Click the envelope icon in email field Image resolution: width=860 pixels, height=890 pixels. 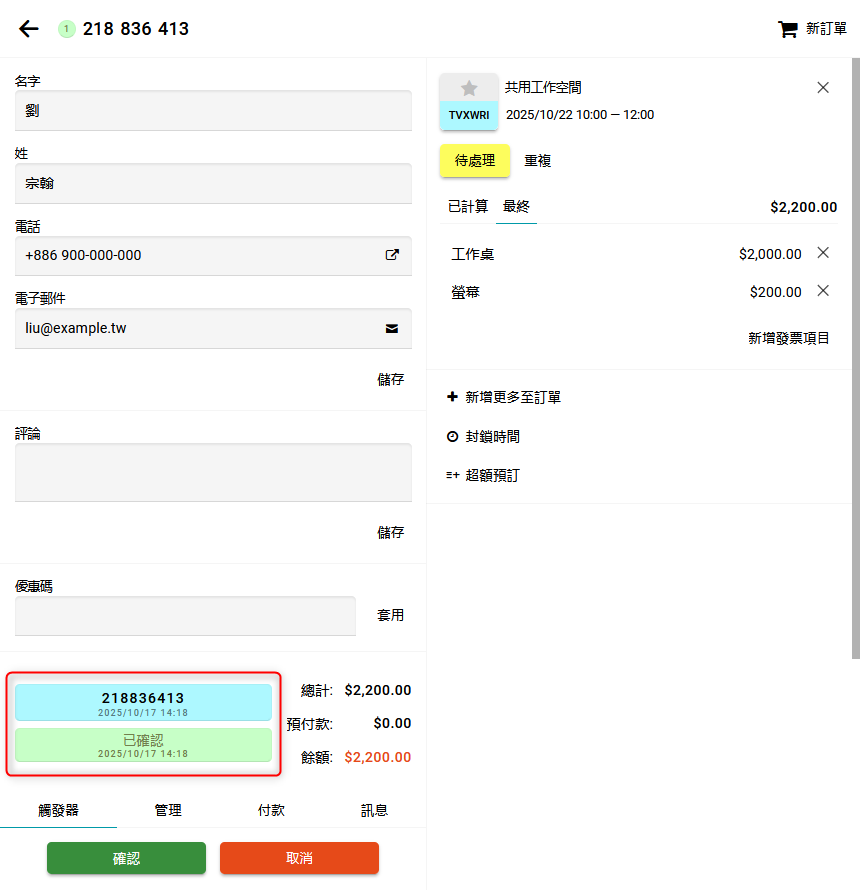point(392,328)
